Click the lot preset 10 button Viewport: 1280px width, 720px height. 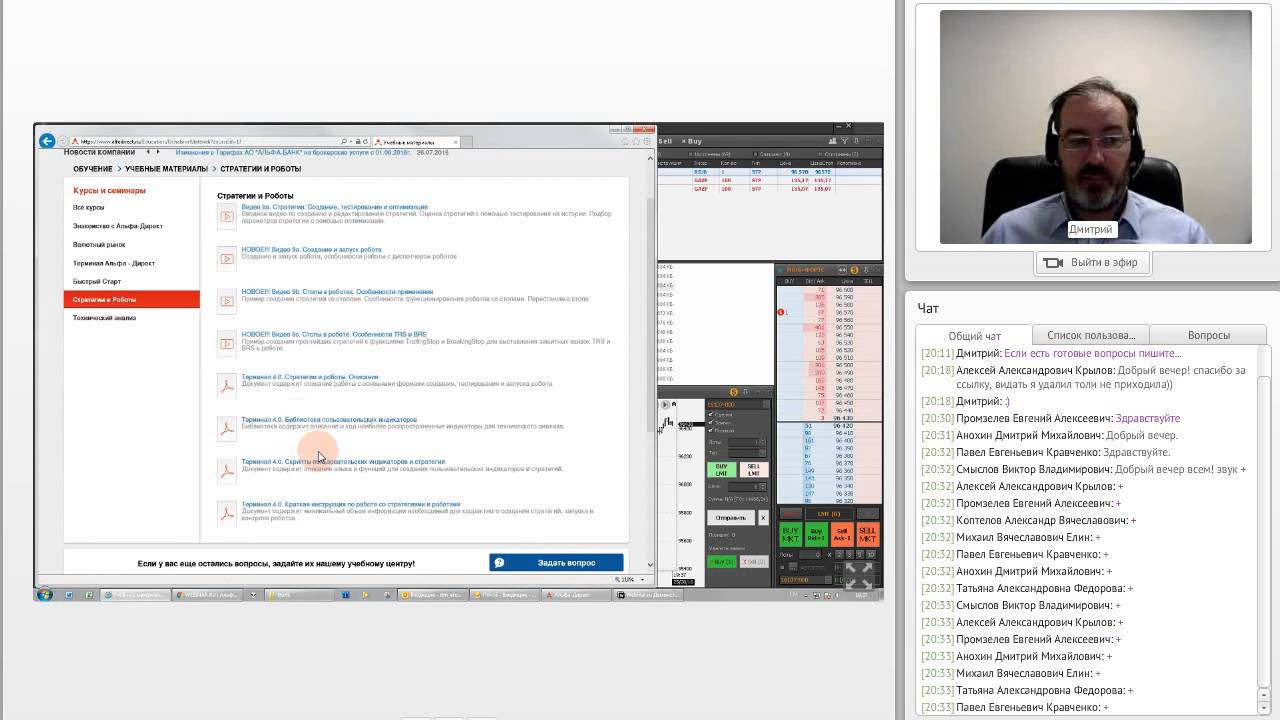coord(869,555)
